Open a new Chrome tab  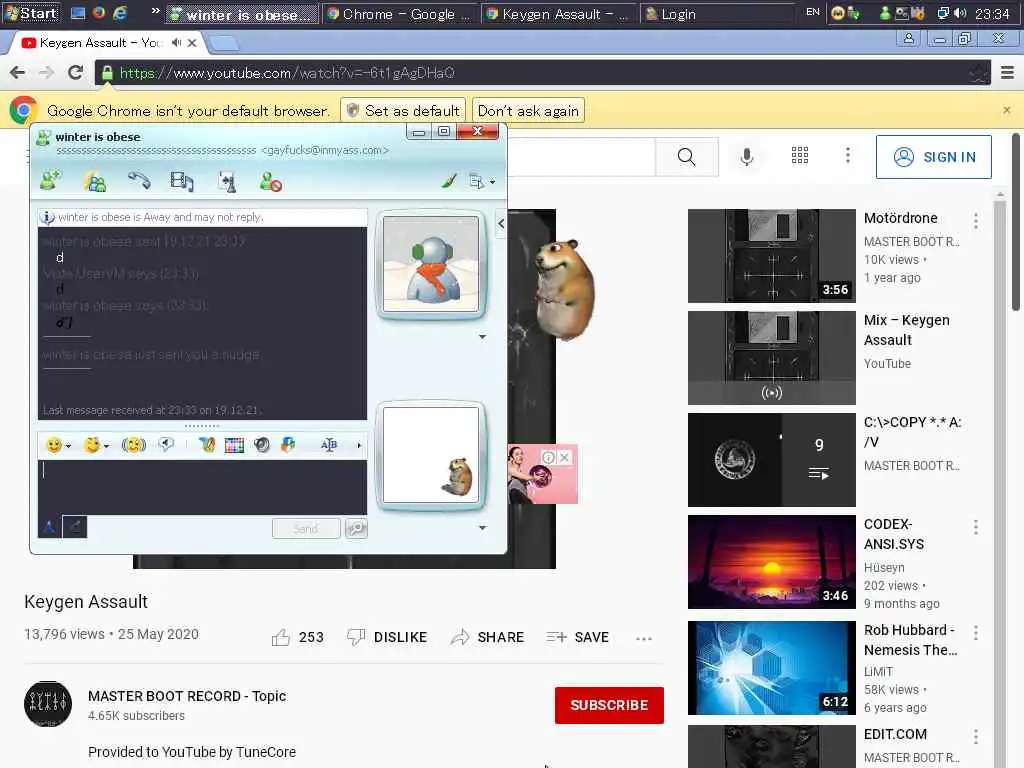(224, 43)
